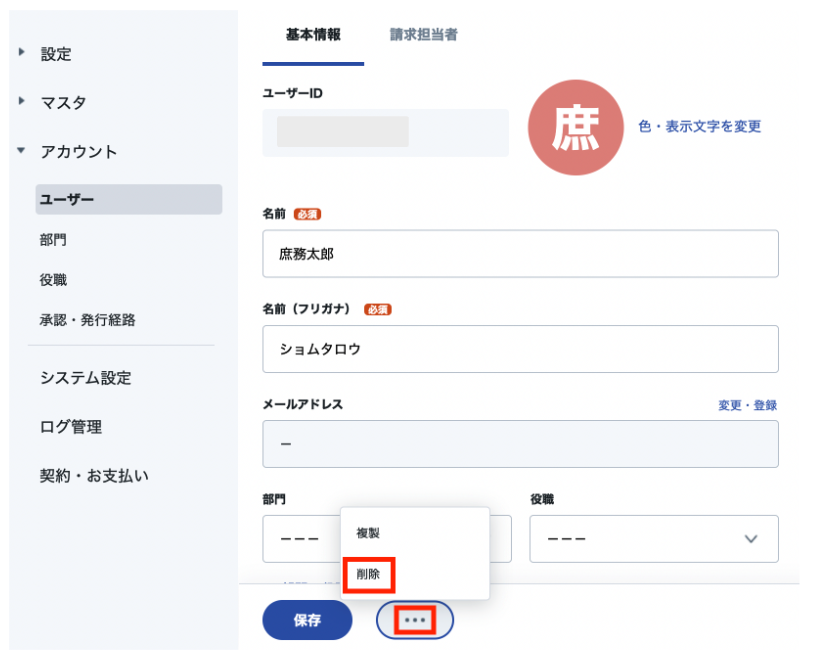The width and height of the screenshot is (839, 654).
Task: Click マスタ label in sidebar
Action: click(64, 102)
